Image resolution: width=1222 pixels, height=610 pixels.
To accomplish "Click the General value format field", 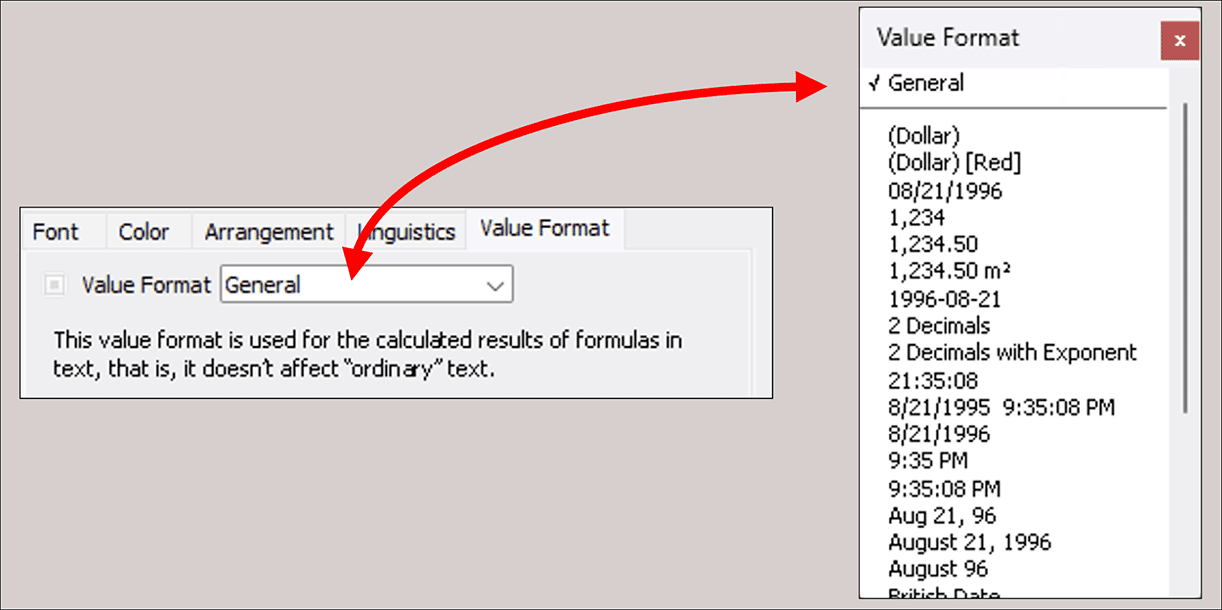I will 350,285.
